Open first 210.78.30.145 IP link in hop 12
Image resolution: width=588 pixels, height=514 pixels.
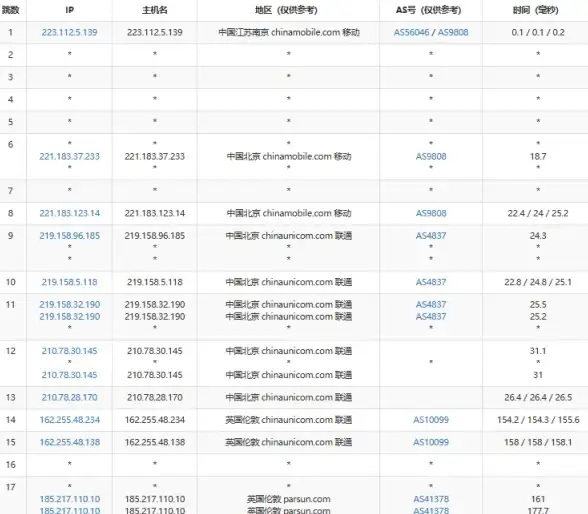click(x=69, y=351)
